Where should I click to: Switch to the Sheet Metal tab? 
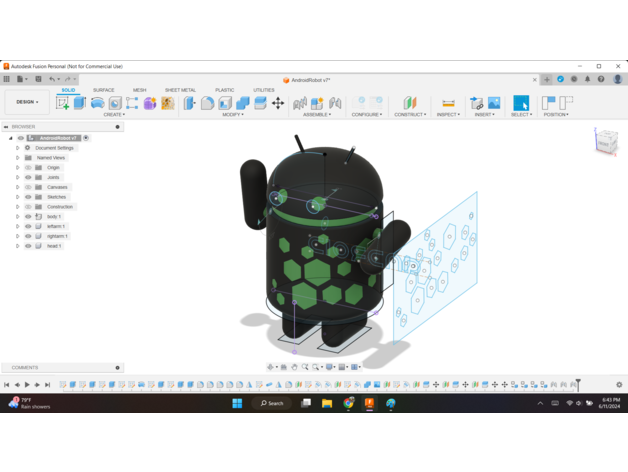[180, 90]
